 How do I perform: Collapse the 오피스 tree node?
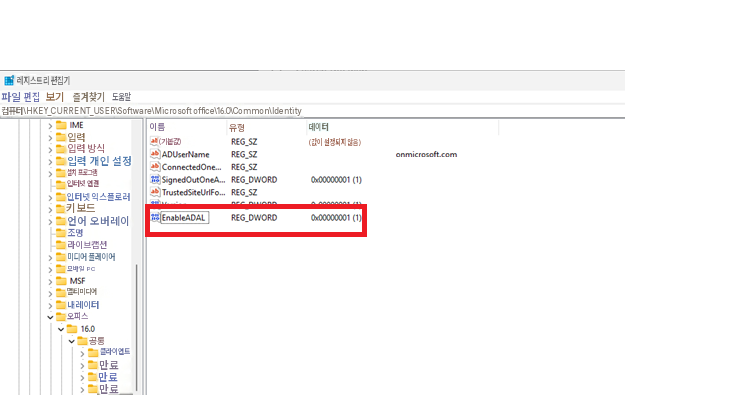(50, 317)
